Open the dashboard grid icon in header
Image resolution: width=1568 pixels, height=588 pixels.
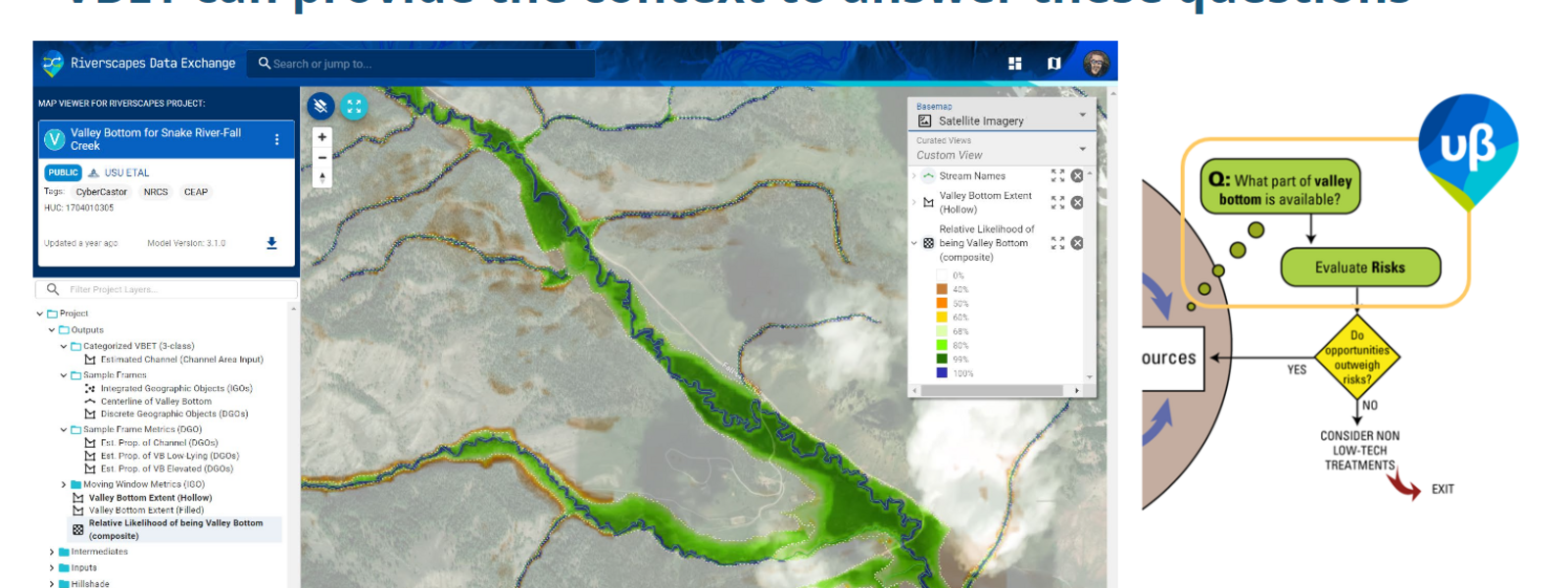coord(1014,64)
